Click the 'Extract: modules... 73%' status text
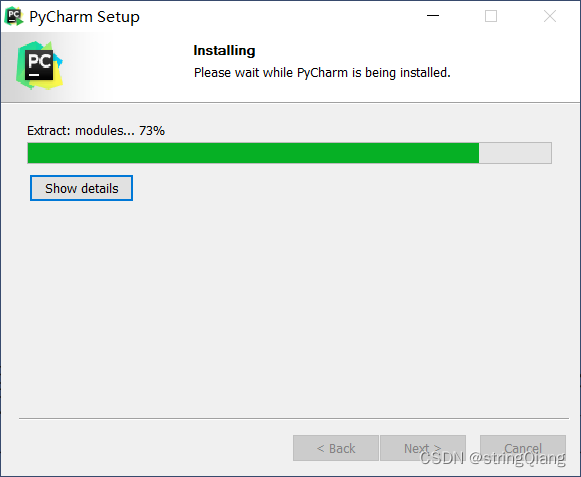581x477 pixels. [x=96, y=130]
